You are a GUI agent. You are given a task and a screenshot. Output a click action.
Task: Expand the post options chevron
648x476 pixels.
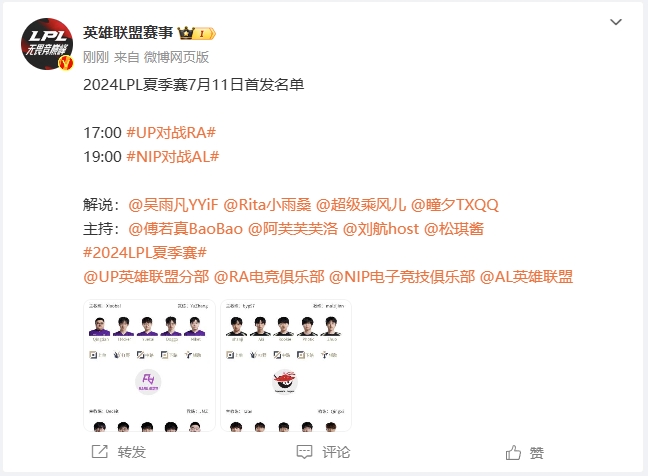pyautogui.click(x=616, y=22)
